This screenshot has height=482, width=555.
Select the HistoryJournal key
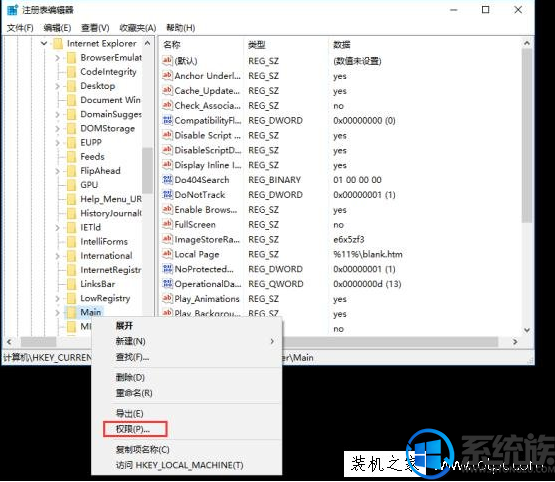point(111,213)
